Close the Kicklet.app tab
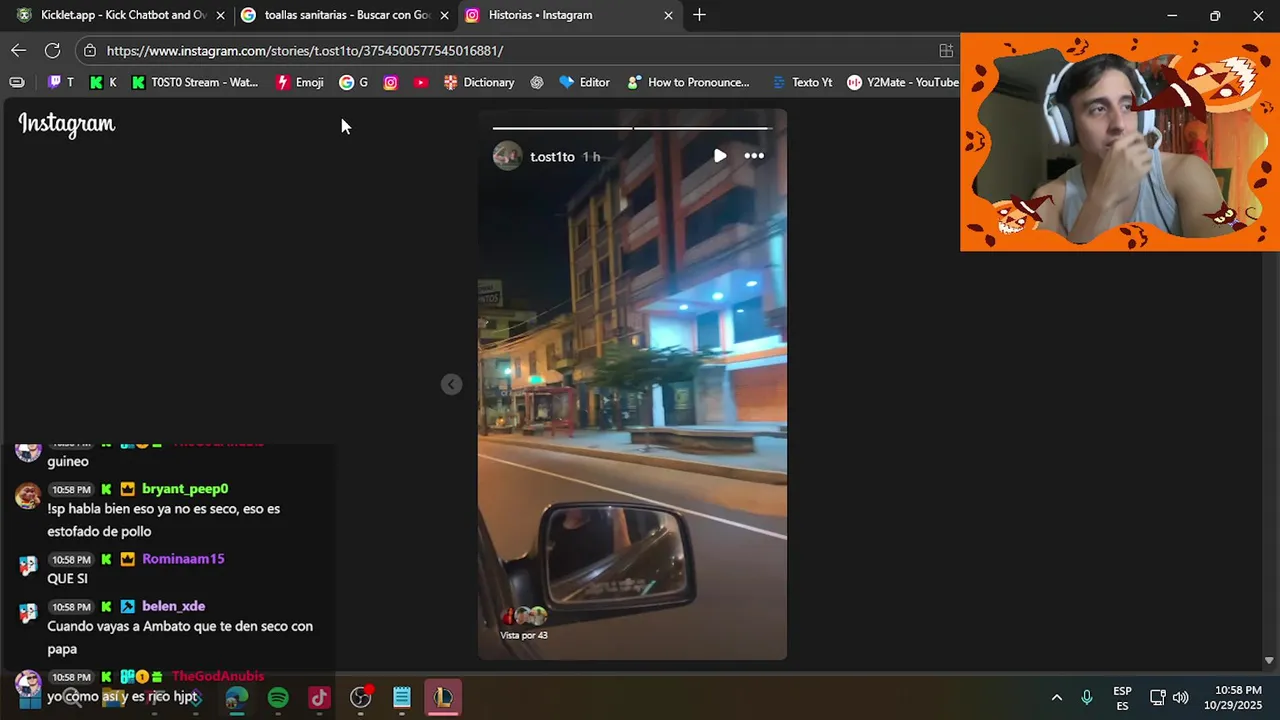Viewport: 1280px width, 720px height. coord(220,15)
